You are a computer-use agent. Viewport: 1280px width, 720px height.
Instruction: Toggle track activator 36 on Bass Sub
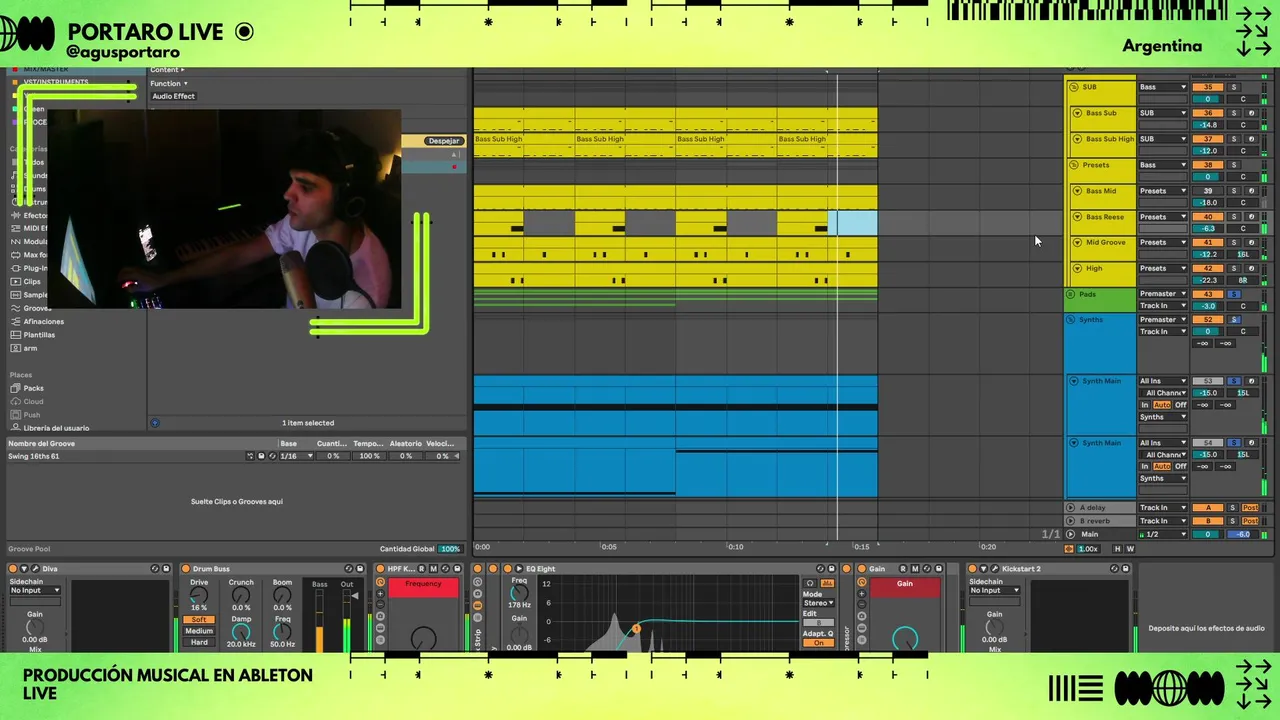coord(1208,113)
